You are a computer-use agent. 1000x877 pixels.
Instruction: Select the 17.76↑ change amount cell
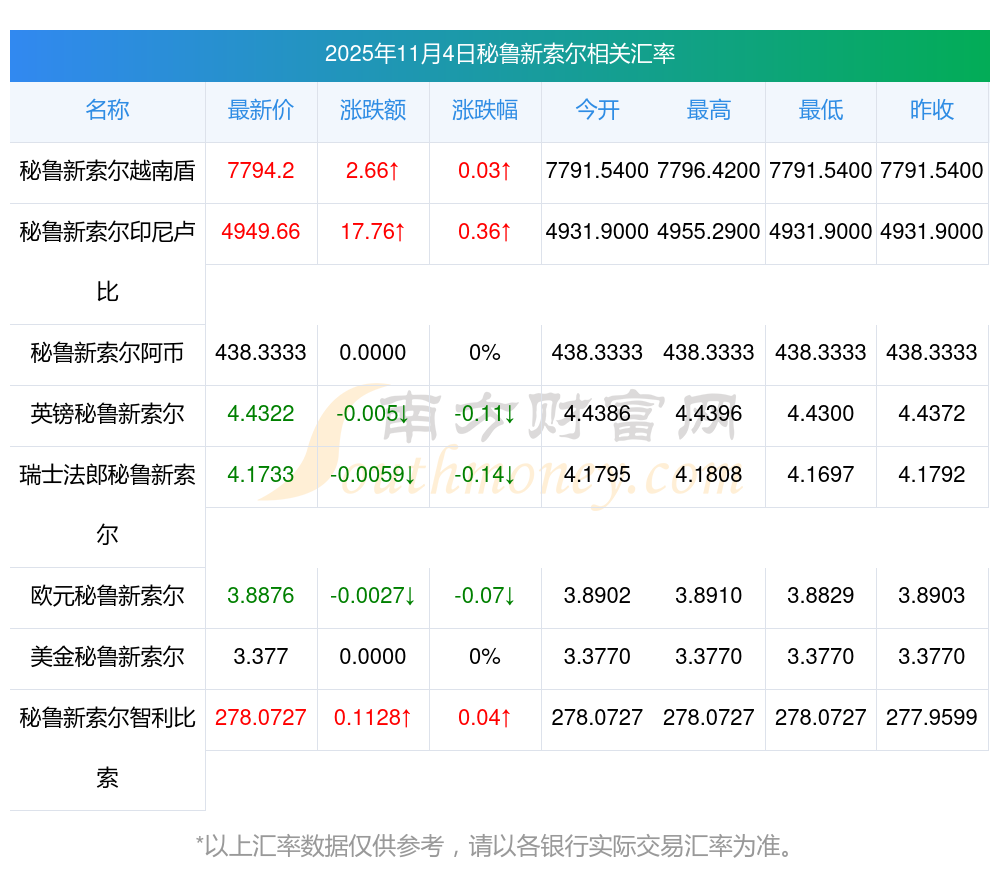pos(373,232)
